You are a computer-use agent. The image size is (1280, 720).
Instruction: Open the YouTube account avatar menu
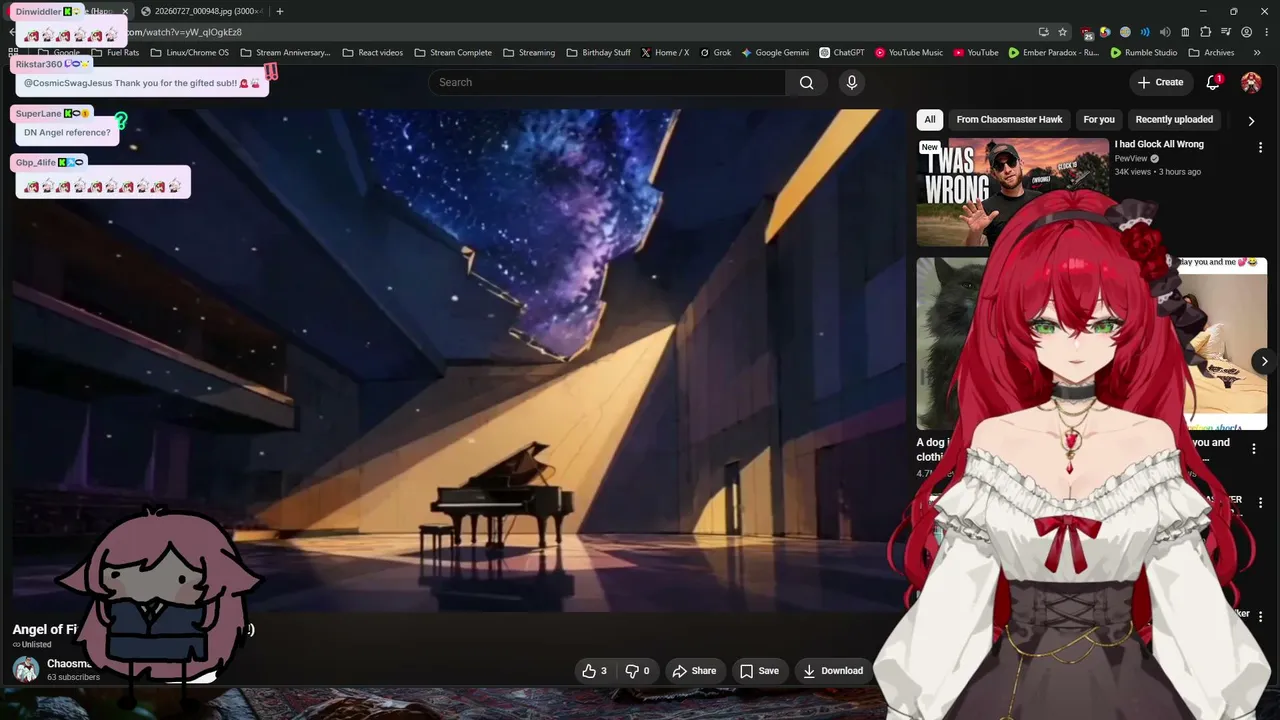(1251, 83)
